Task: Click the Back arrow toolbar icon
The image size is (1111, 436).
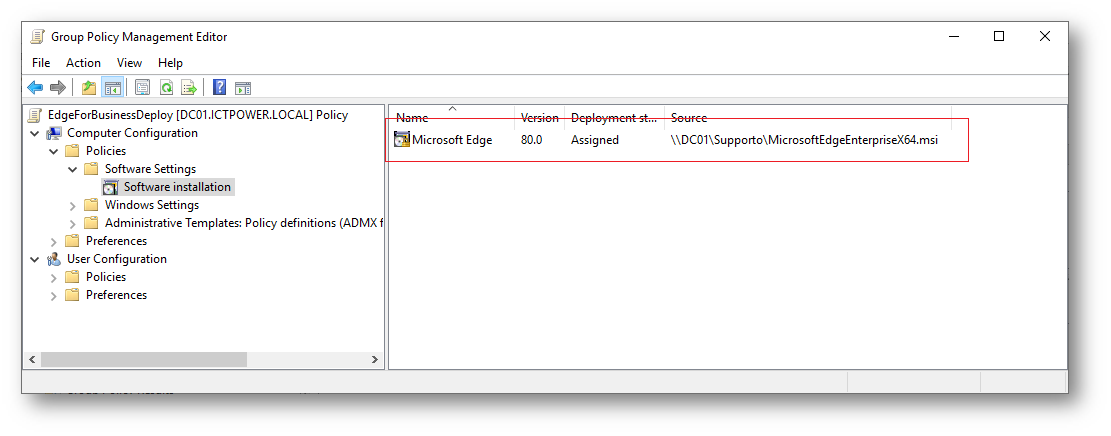Action: pos(35,88)
